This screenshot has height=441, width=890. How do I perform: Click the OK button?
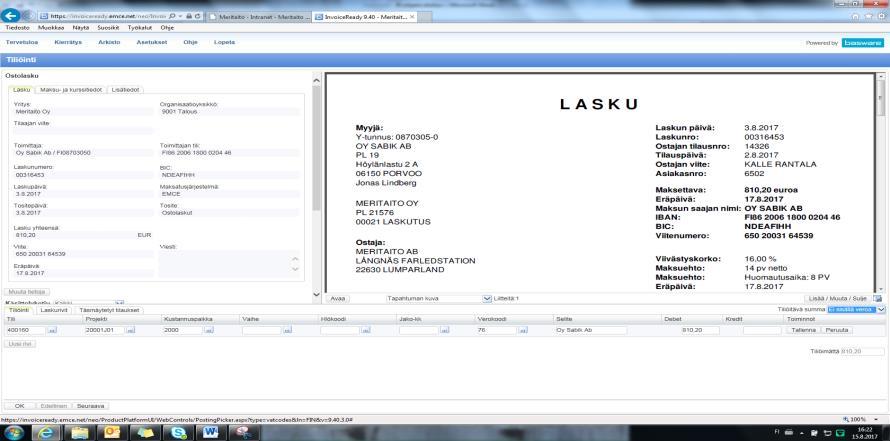(x=19, y=406)
